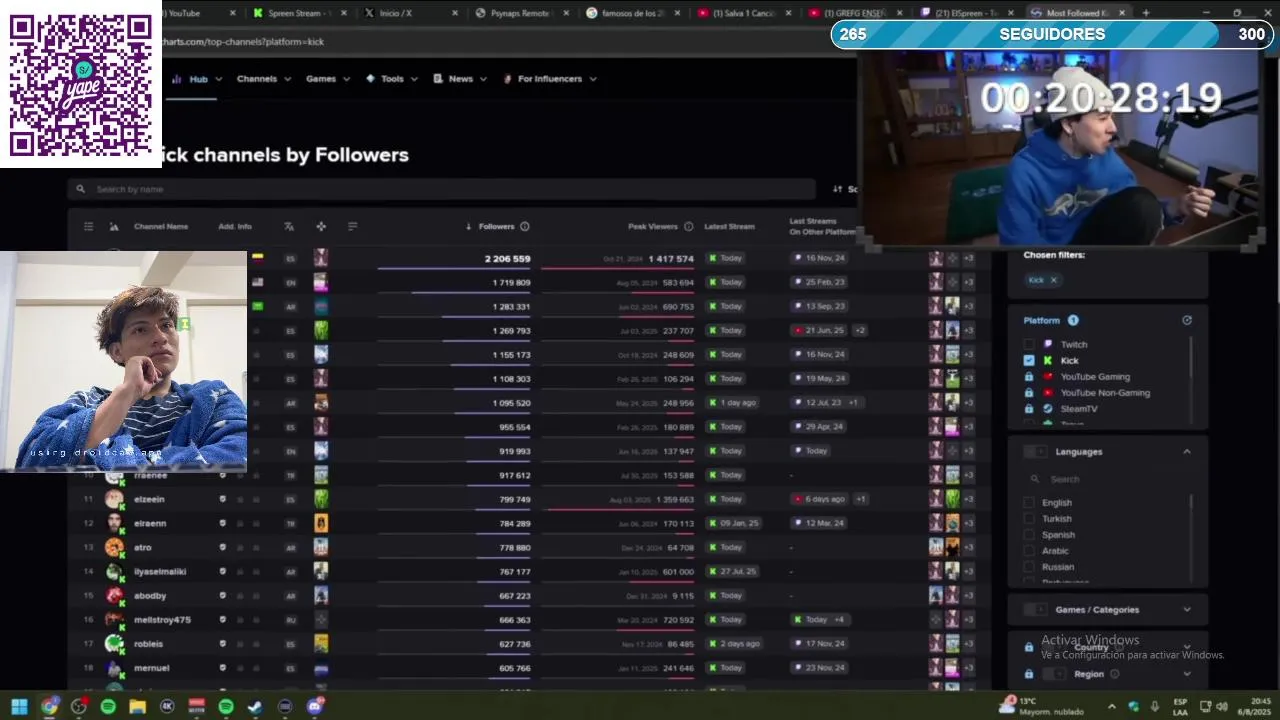
Task: Open the ilyaselmaliki channel link
Action: [x=160, y=572]
